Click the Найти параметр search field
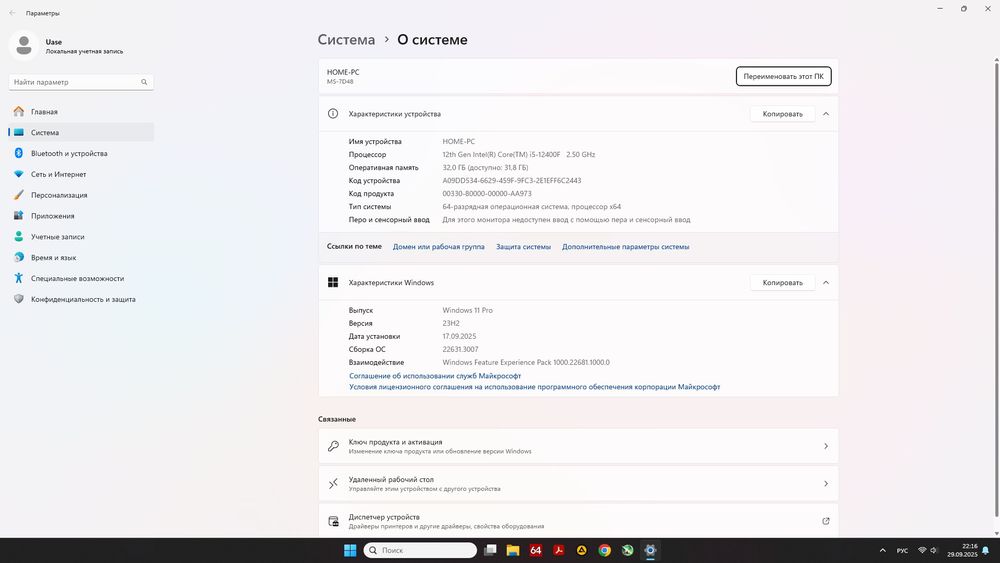Screen dimensions: 1000x563 pyautogui.click(x=81, y=82)
